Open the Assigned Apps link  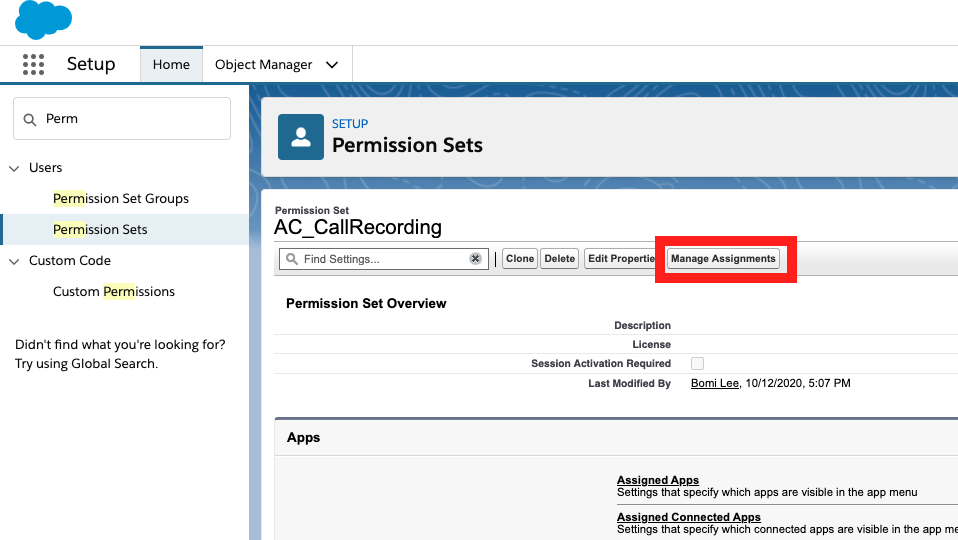tap(657, 480)
